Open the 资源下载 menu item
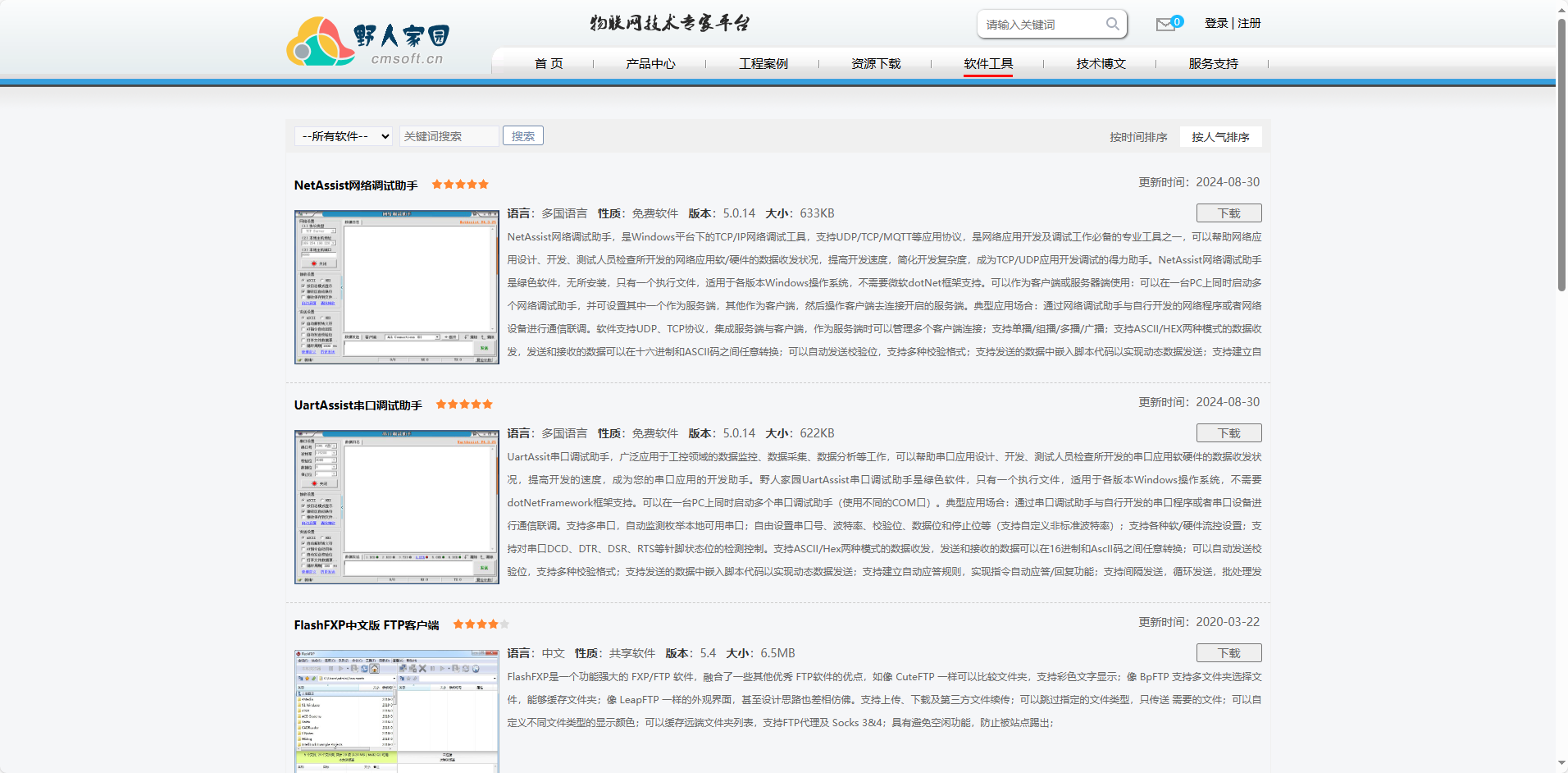 tap(876, 63)
